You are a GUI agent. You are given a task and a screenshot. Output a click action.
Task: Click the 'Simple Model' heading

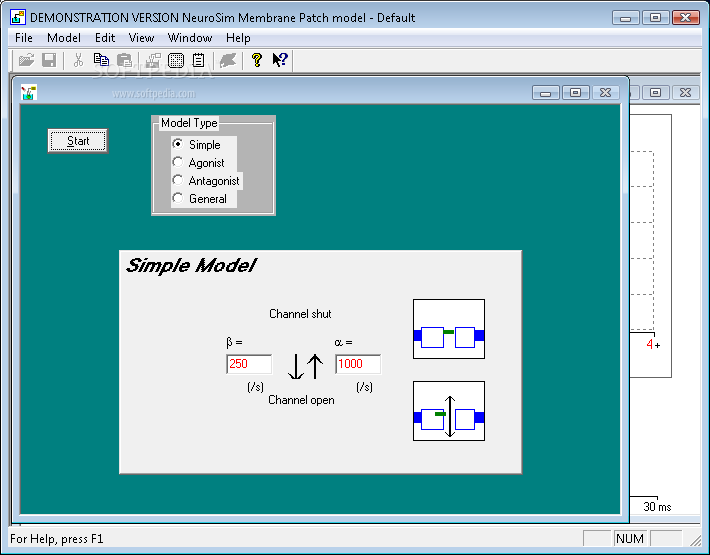(x=192, y=266)
